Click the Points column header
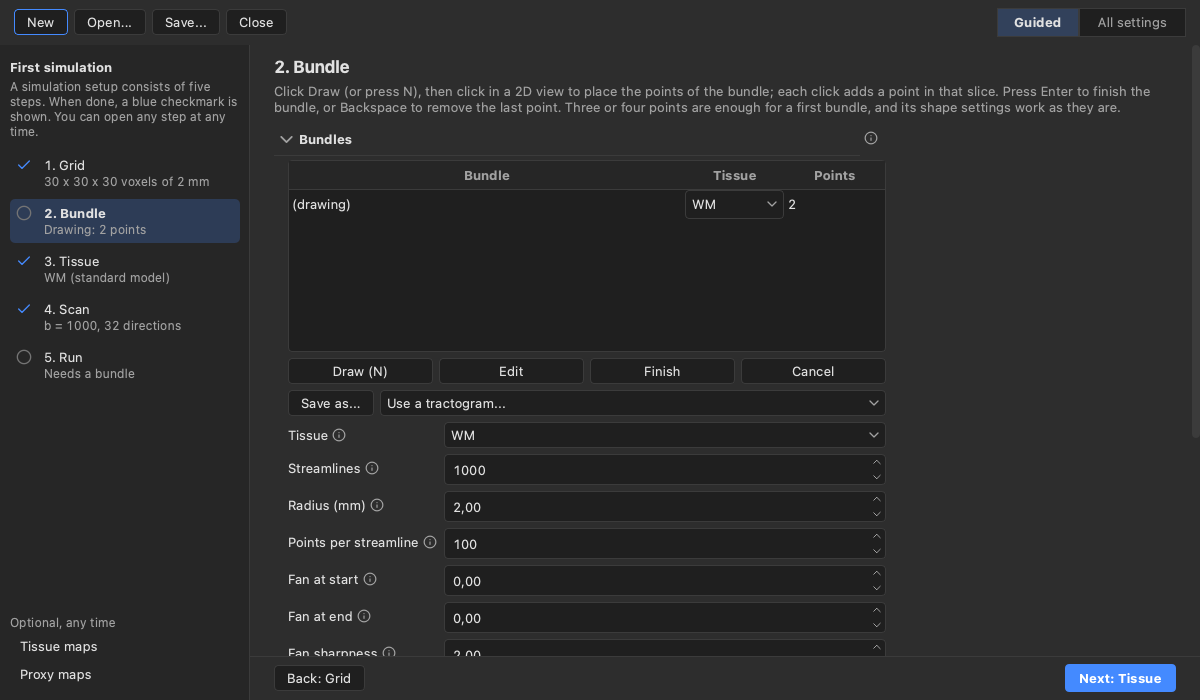The image size is (1200, 700). (x=834, y=175)
